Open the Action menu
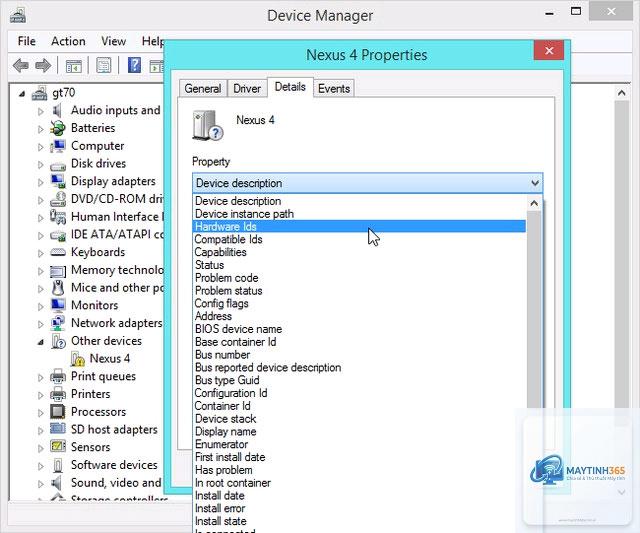The image size is (640, 533). (68, 41)
